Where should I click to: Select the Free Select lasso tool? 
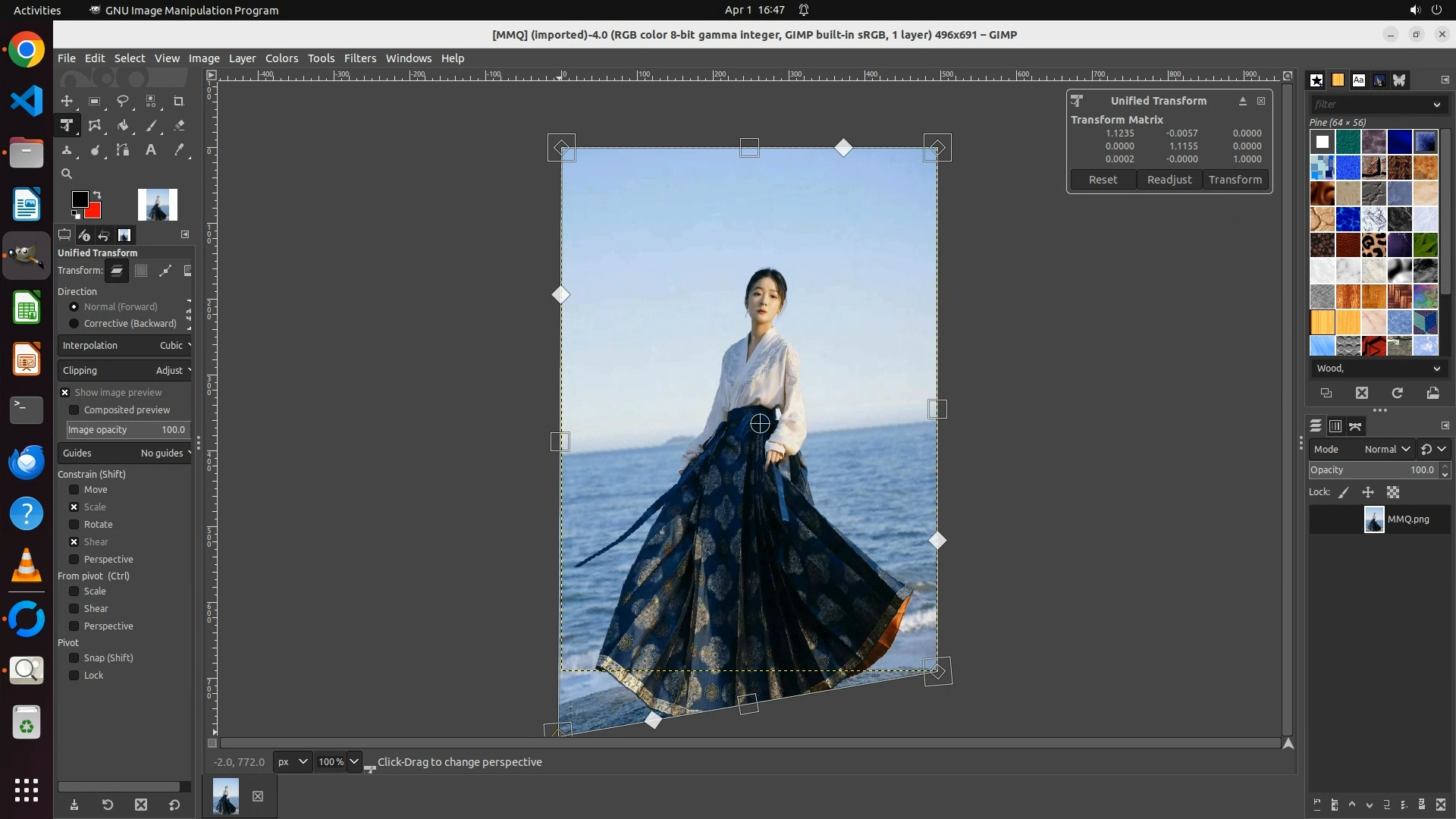pyautogui.click(x=122, y=101)
